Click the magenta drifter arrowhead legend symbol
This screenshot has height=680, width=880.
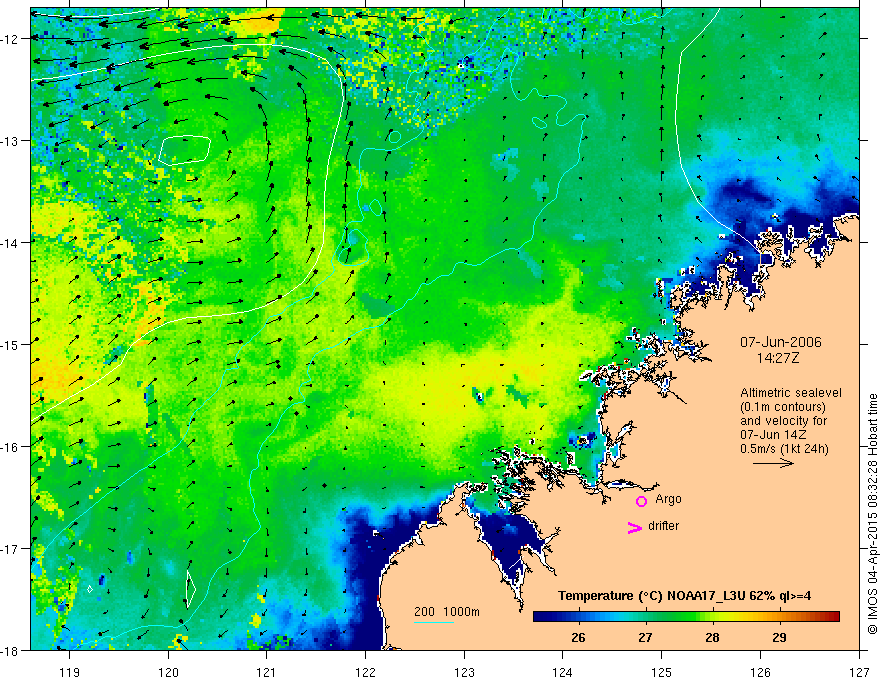(635, 527)
